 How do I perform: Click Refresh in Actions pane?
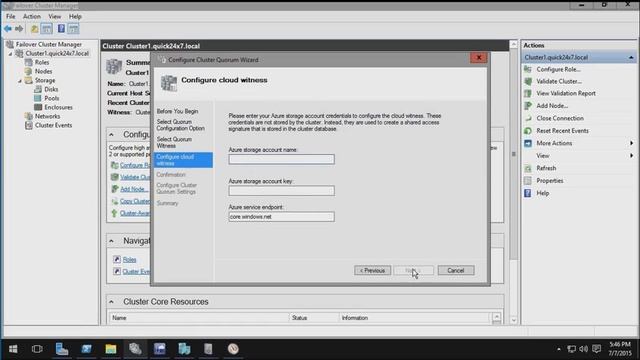pyautogui.click(x=546, y=168)
